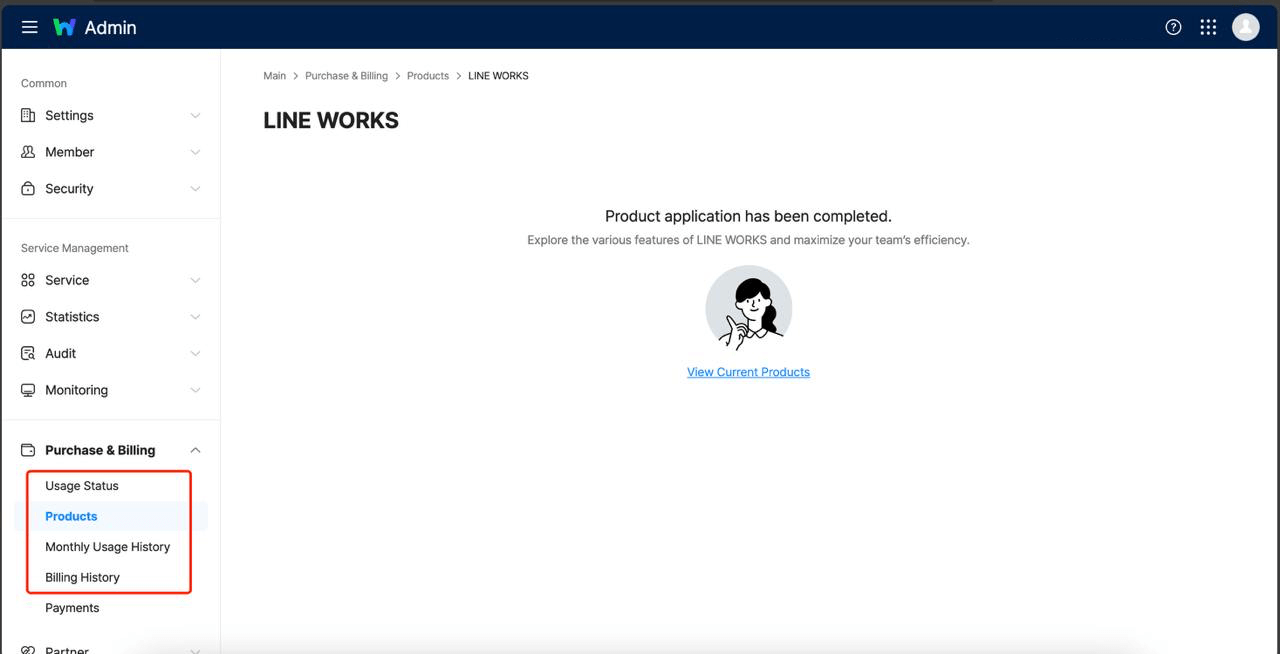Open Usage Status in sidebar
The image size is (1280, 654).
tap(82, 486)
